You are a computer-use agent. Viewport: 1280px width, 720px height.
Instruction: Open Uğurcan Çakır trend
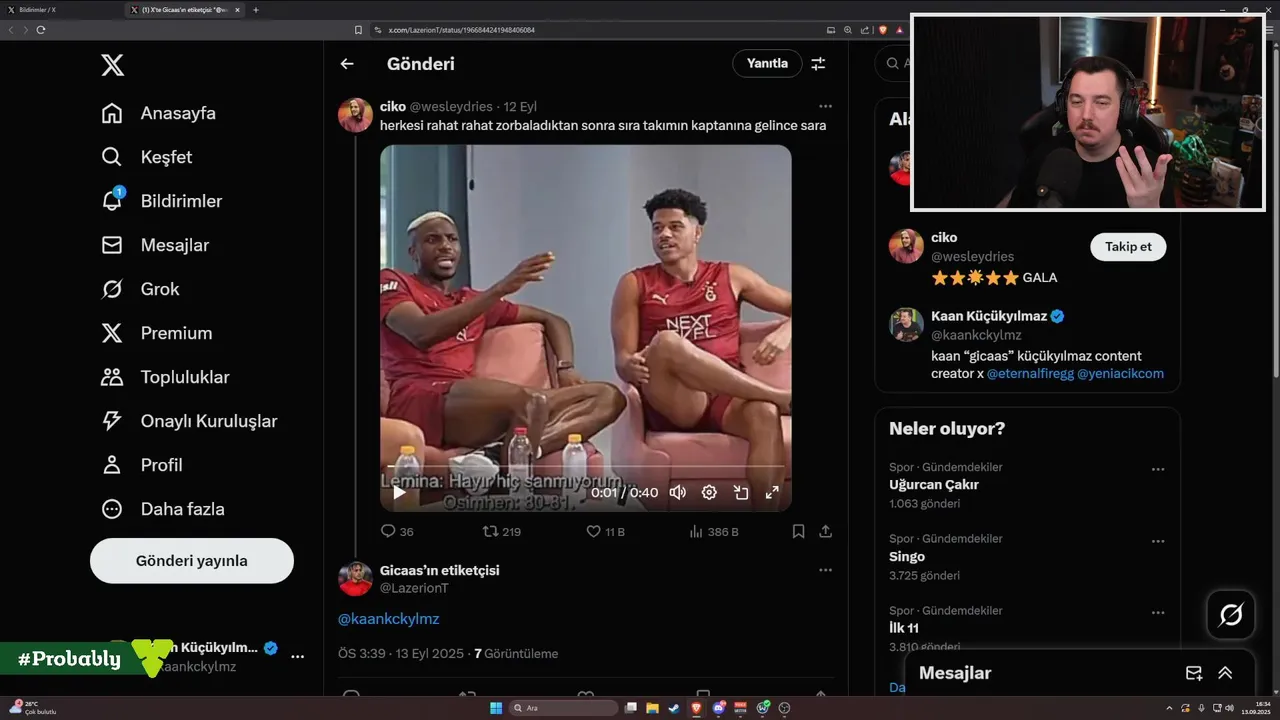pos(934,485)
